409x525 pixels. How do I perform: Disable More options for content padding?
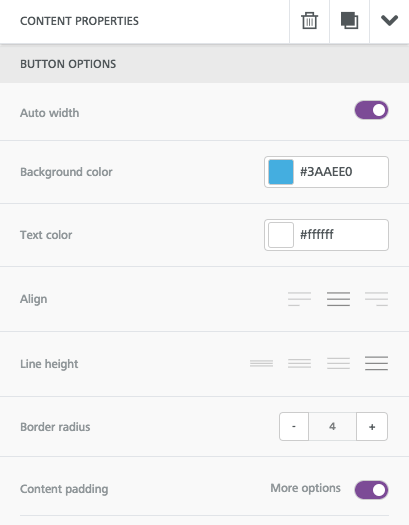(372, 490)
